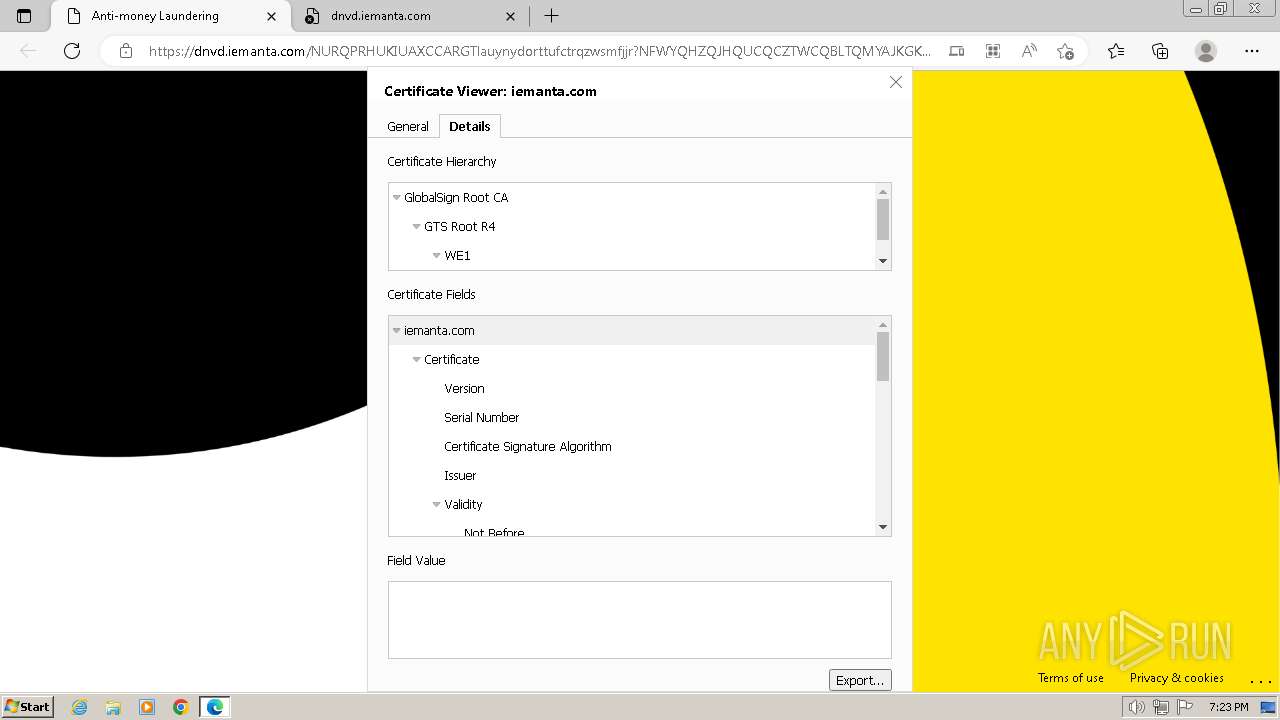This screenshot has width=1280, height=720.
Task: Open the app available icon in address bar
Action: pyautogui.click(x=957, y=51)
